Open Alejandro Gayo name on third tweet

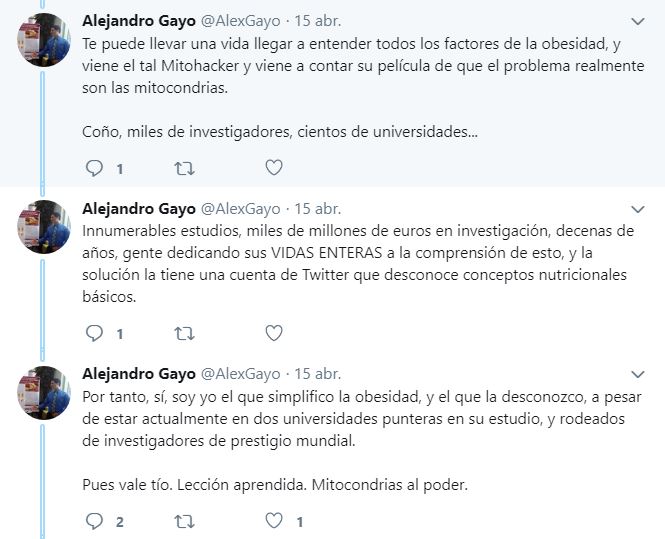tap(138, 374)
